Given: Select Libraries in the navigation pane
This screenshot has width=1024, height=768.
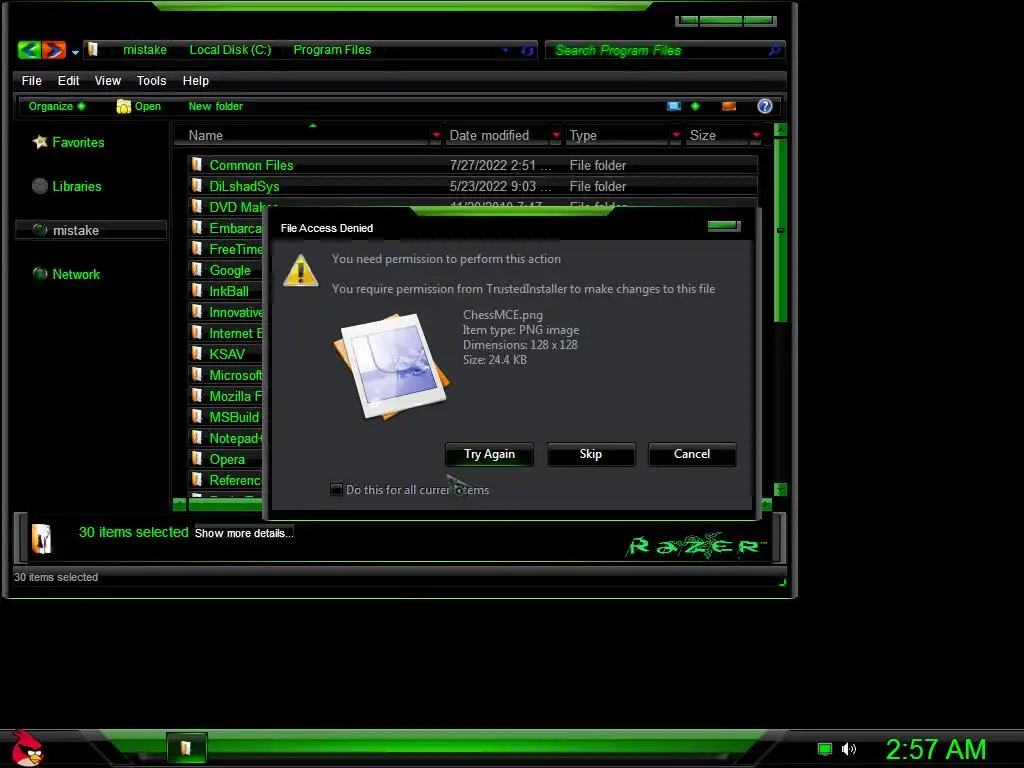Looking at the screenshot, I should click(67, 187).
